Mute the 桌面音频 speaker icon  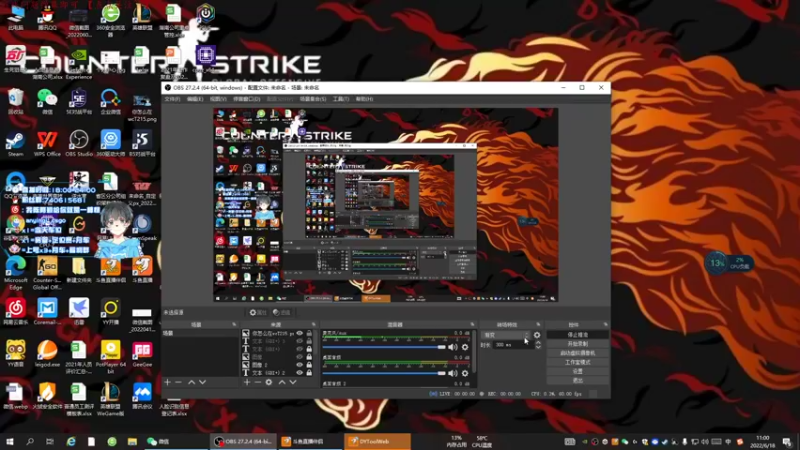[x=453, y=373]
